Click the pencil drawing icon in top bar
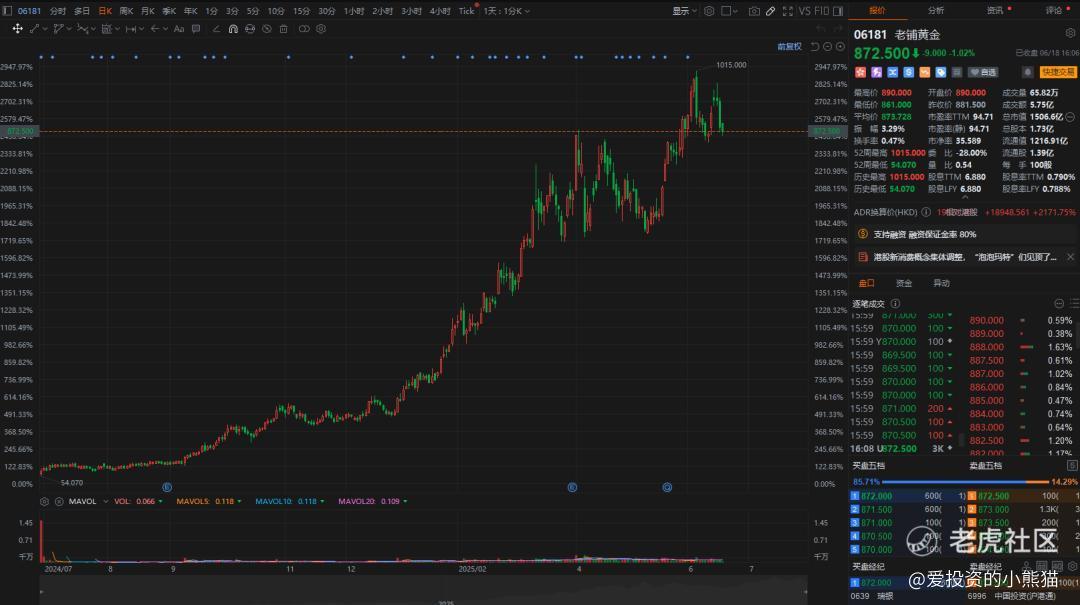The height and width of the screenshot is (605, 1080). pos(771,11)
